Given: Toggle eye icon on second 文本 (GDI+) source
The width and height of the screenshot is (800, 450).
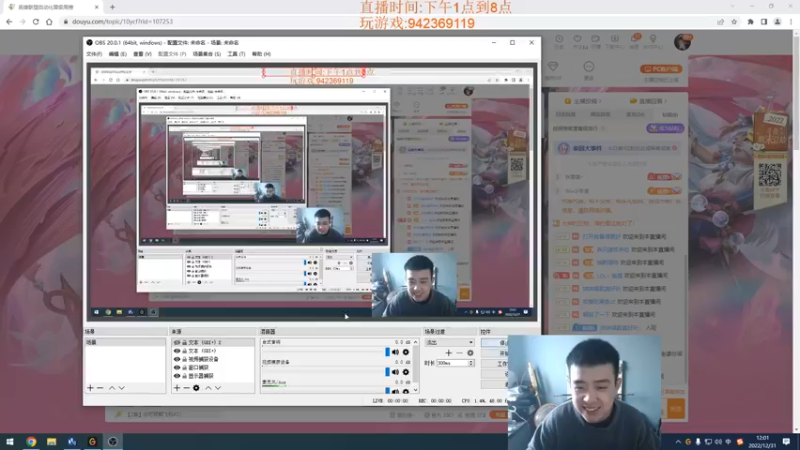Looking at the screenshot, I should pyautogui.click(x=177, y=351).
